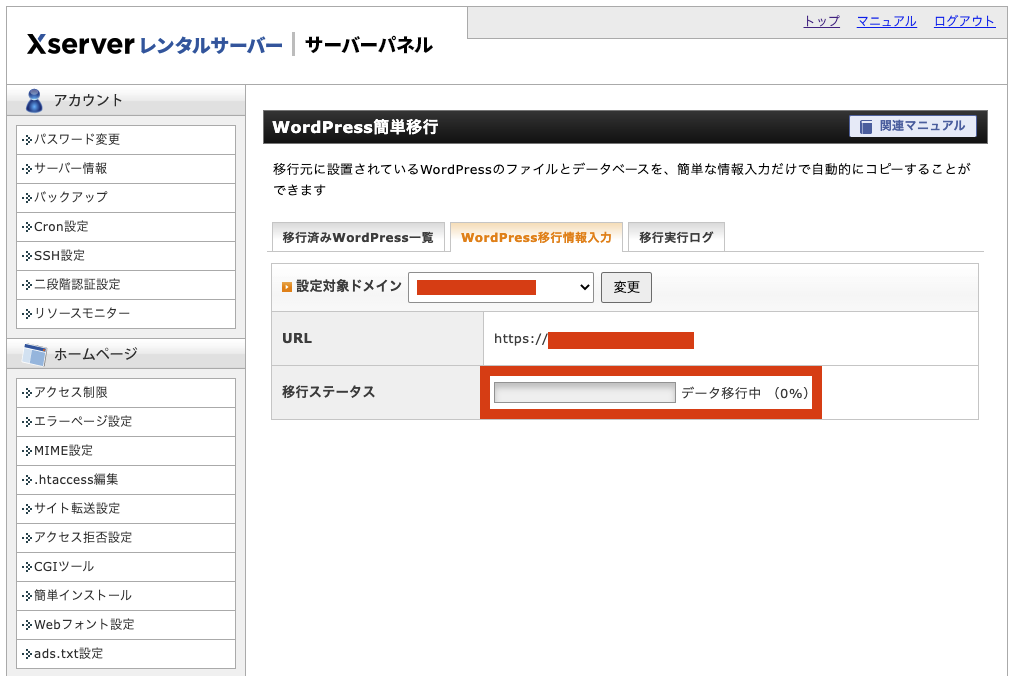1014x676 pixels.
Task: Click the Xserver logo in the header
Action: coord(155,45)
